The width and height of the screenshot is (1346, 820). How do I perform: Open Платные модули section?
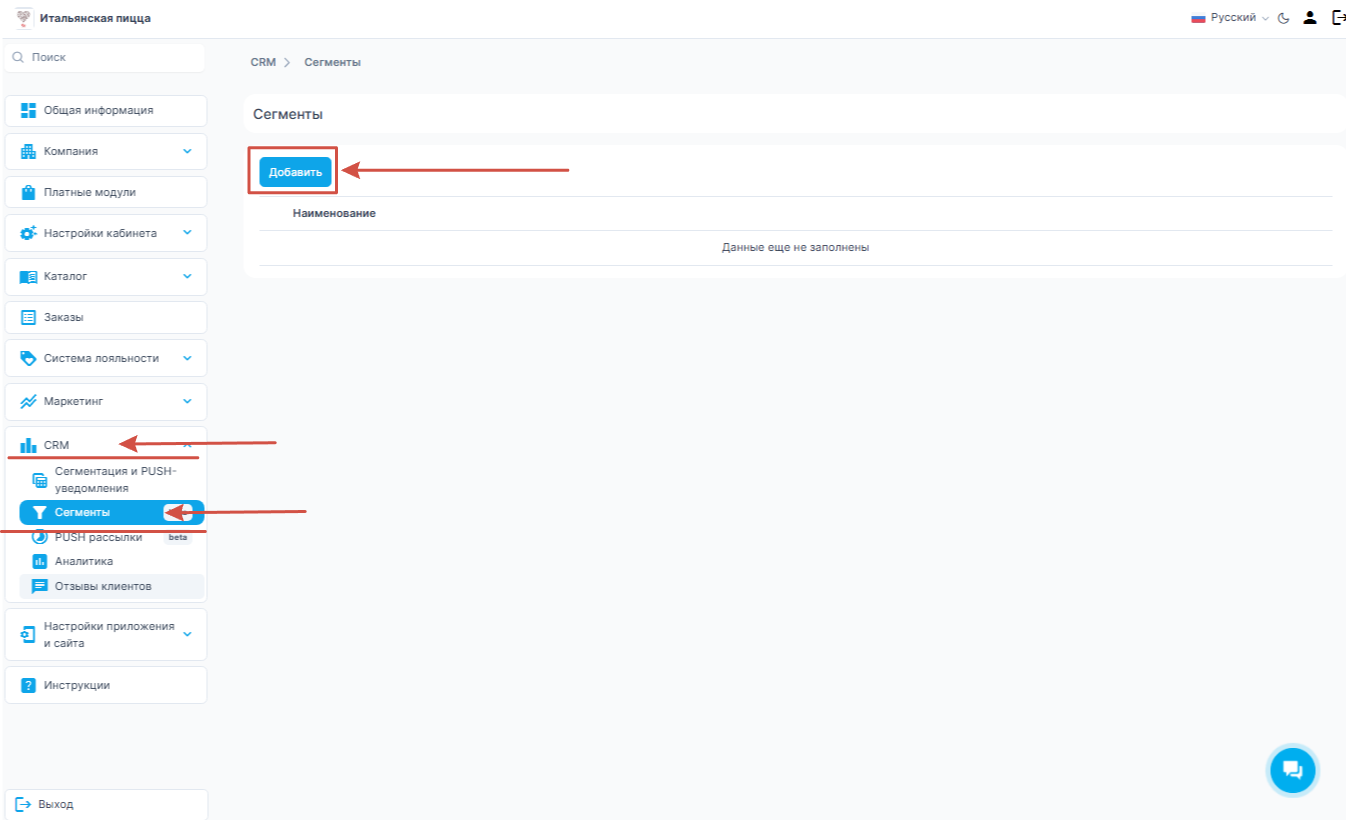tap(90, 192)
